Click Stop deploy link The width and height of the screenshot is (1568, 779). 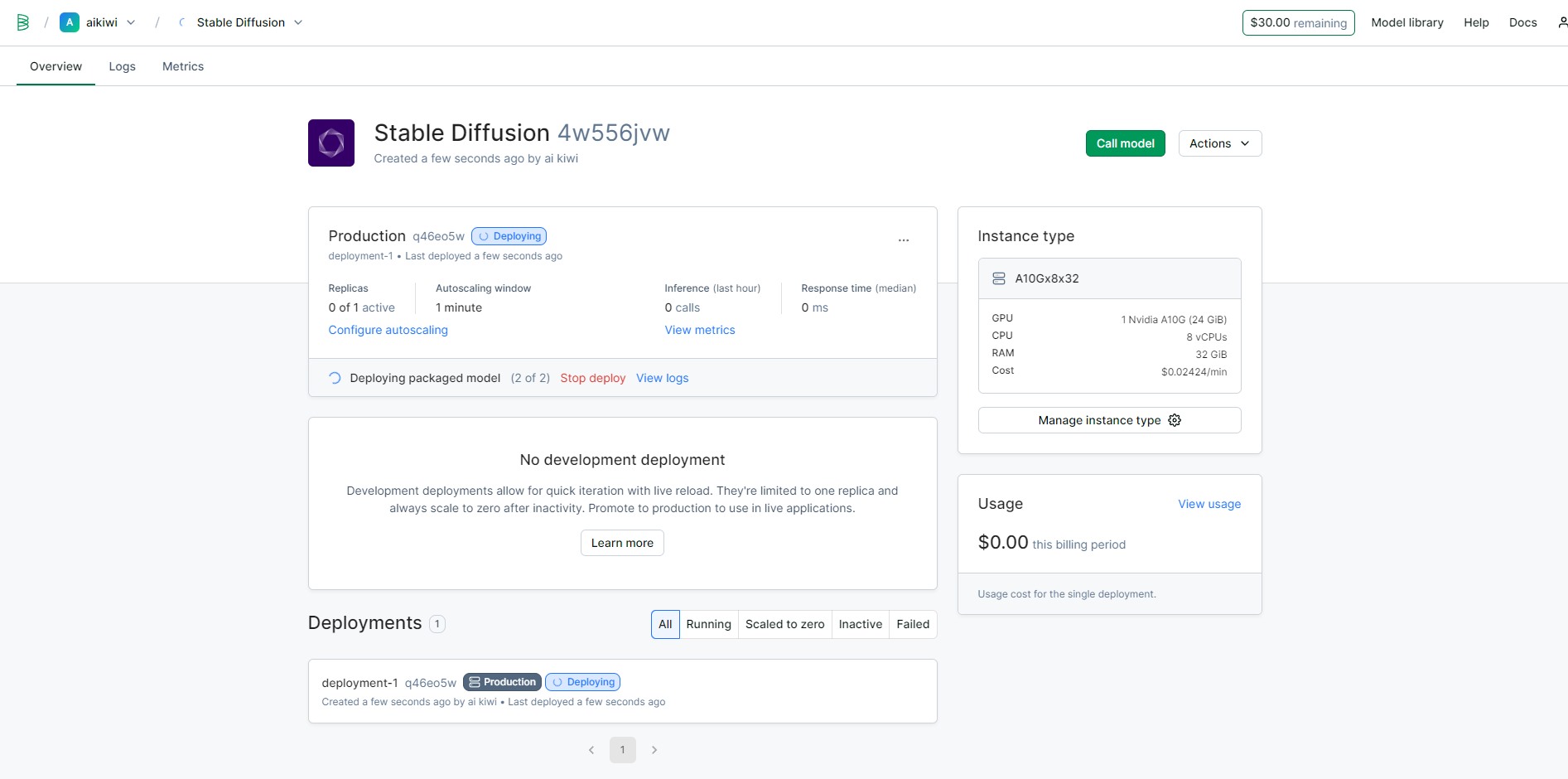(593, 378)
